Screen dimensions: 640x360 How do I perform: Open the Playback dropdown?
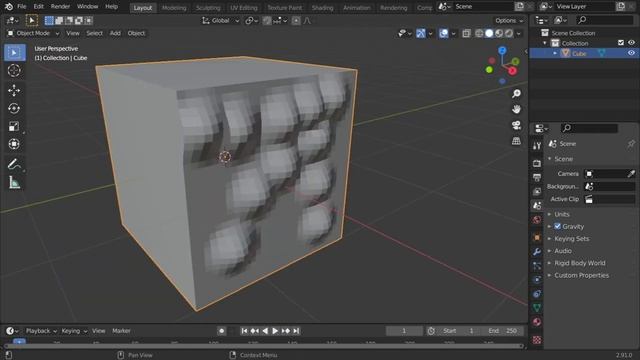click(x=41, y=331)
